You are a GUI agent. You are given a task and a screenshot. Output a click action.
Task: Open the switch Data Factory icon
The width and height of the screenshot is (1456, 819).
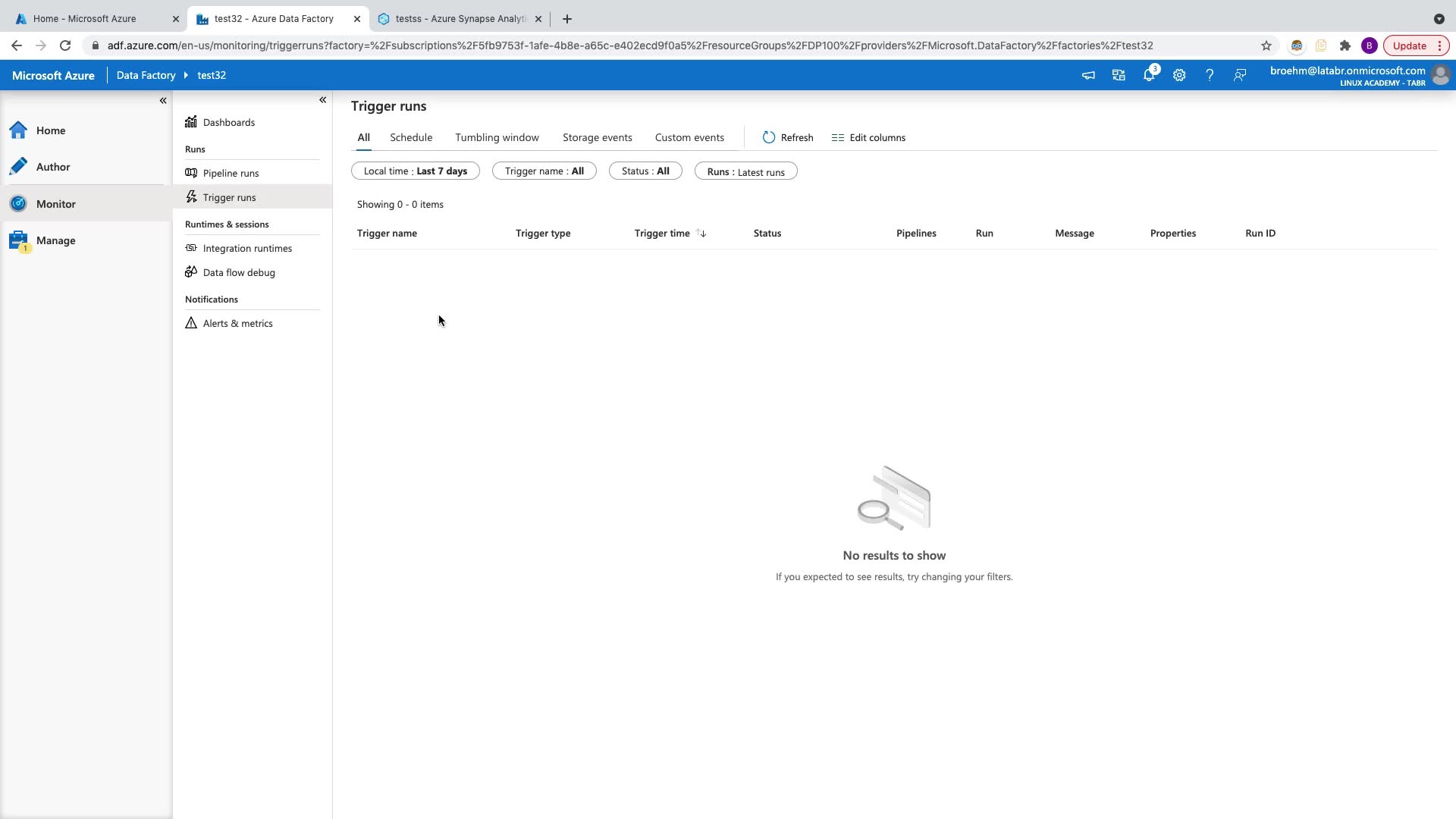[x=1119, y=75]
